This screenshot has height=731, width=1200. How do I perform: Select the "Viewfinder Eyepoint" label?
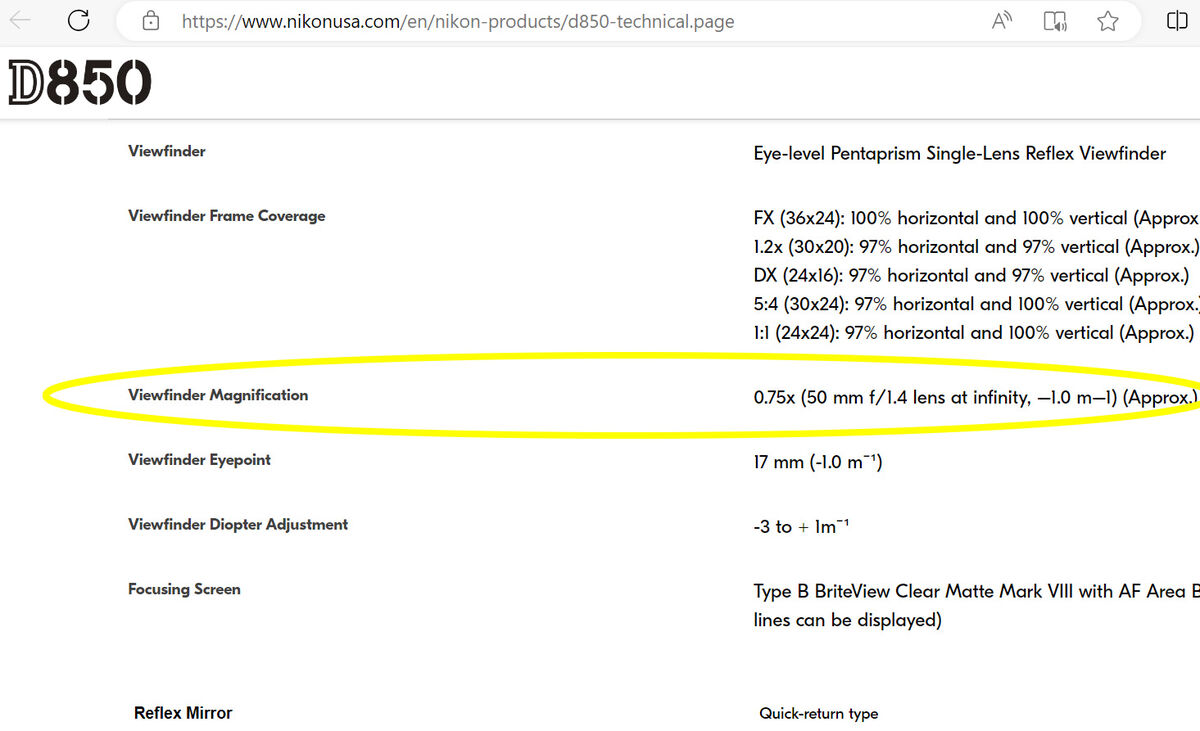pos(200,460)
